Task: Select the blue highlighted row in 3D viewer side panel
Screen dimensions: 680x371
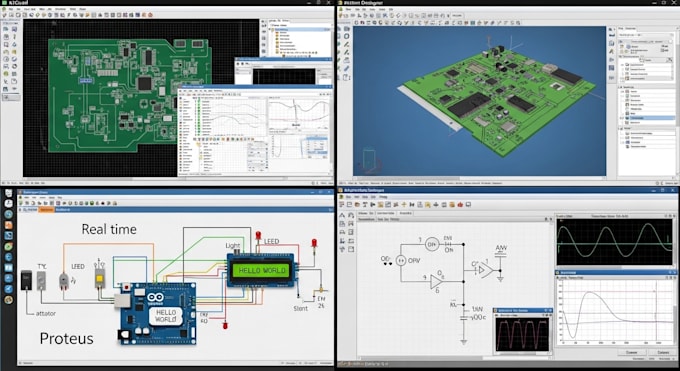Action: [647, 118]
